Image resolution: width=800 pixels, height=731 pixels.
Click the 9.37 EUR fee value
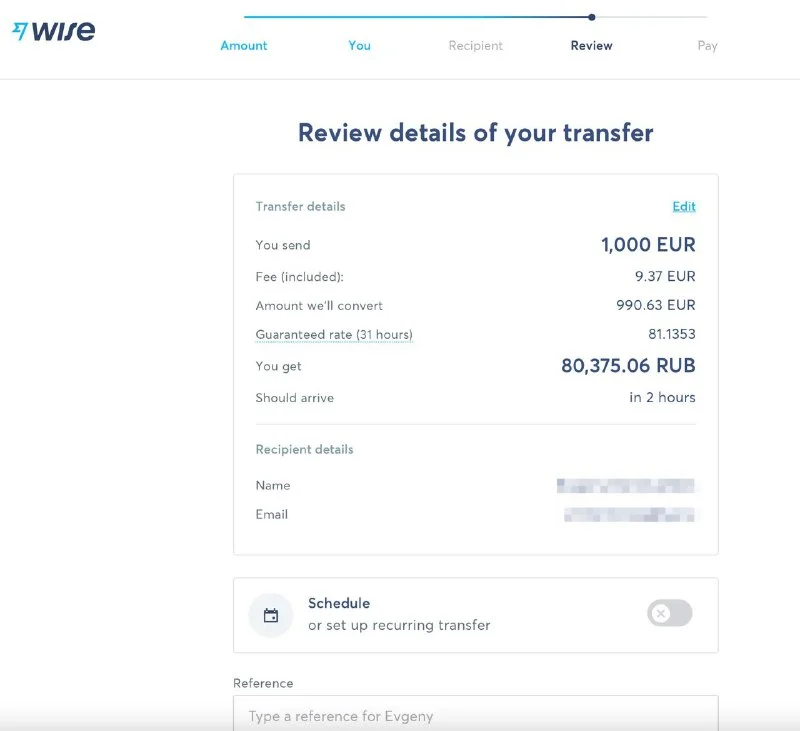(x=663, y=276)
